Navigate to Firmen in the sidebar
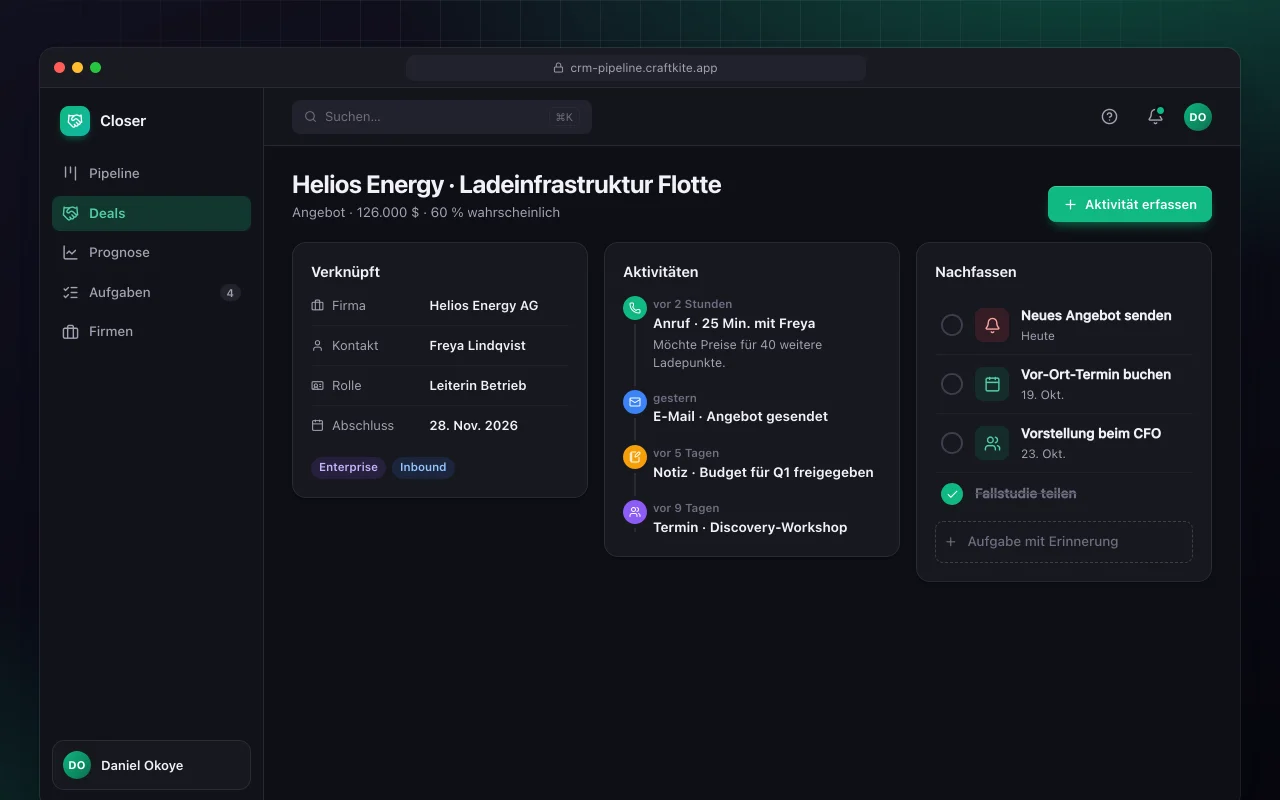Viewport: 1280px width, 800px height. click(151, 331)
